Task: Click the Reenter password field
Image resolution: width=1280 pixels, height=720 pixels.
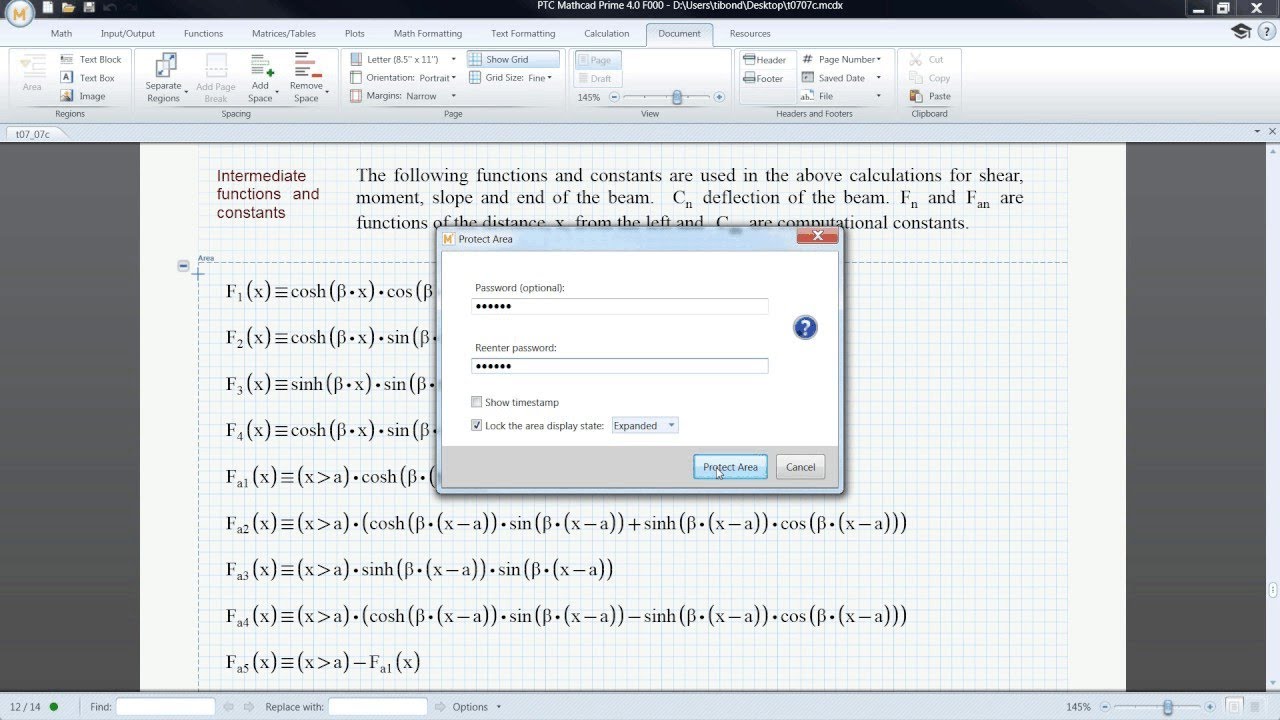Action: coord(620,366)
